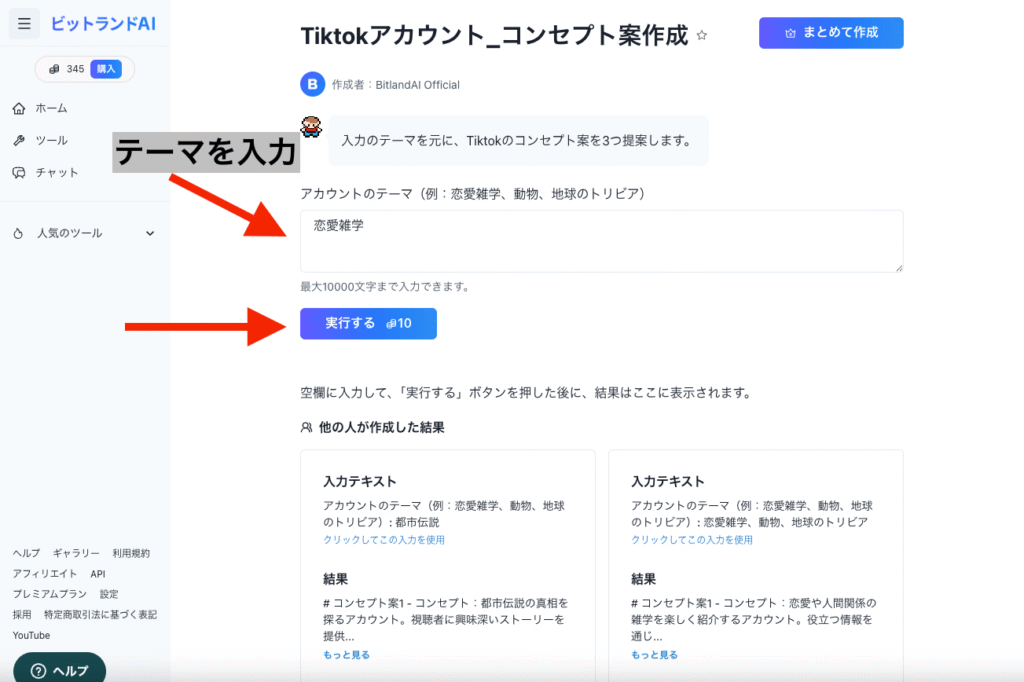Click the chevron next to 人気のツール
Image resolution: width=1024 pixels, height=682 pixels.
click(150, 233)
